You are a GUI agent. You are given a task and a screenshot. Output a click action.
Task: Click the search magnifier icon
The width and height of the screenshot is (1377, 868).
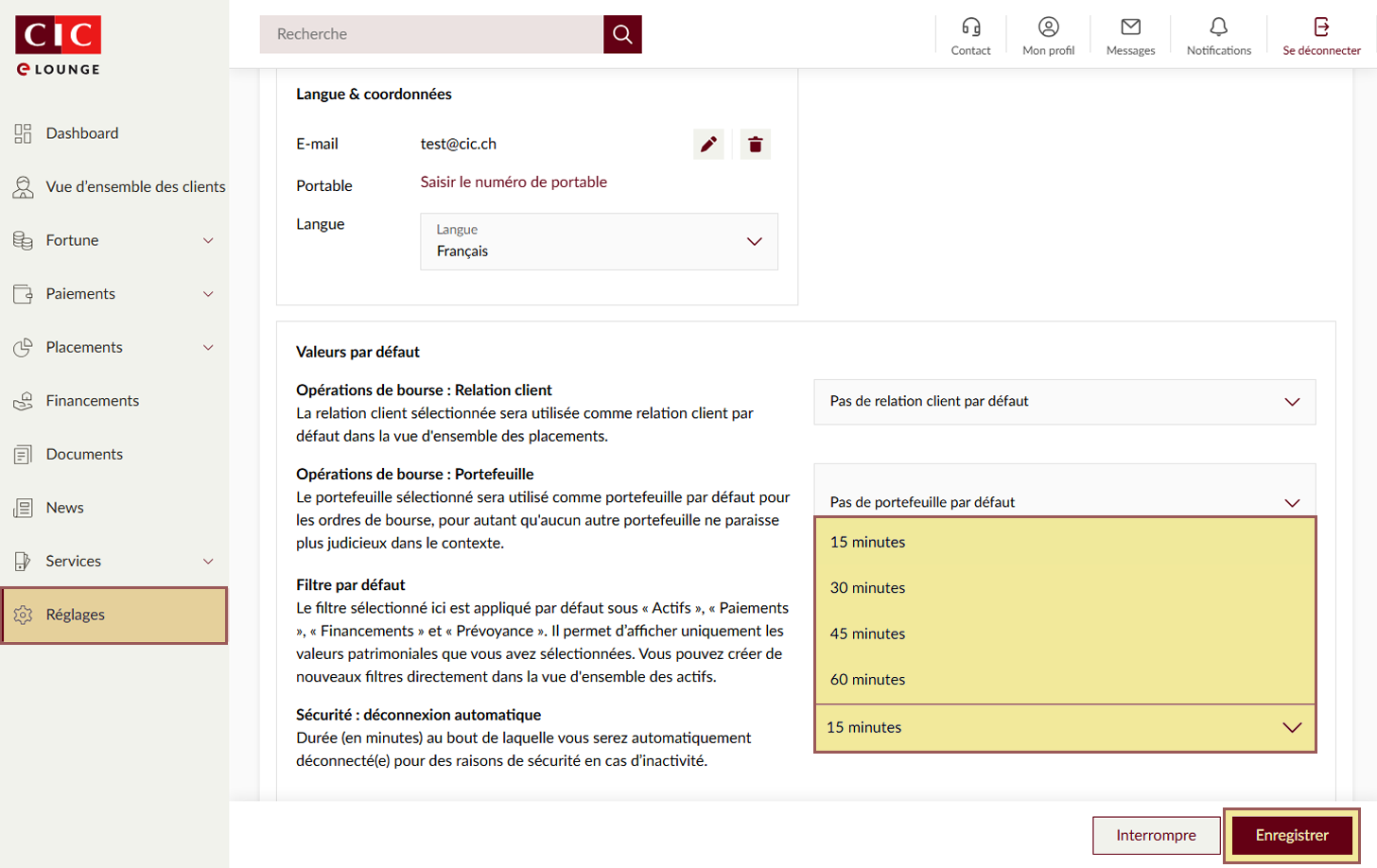(622, 34)
